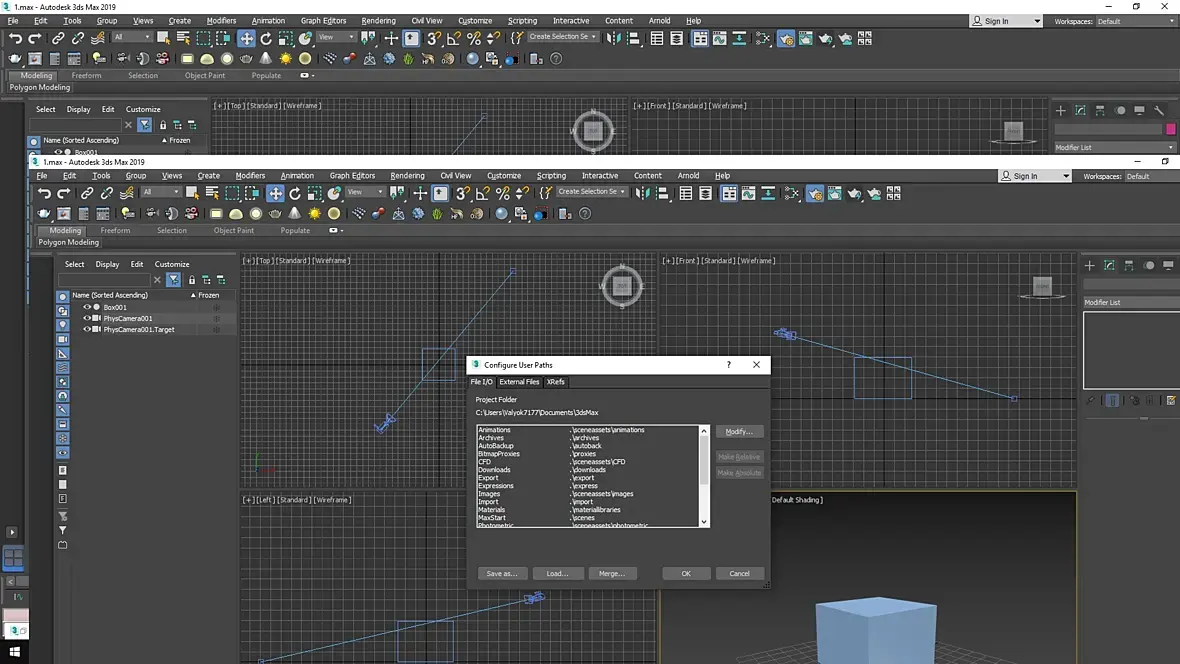Select the AutoBackup entry in the paths list
The width and height of the screenshot is (1180, 664).
pos(496,446)
